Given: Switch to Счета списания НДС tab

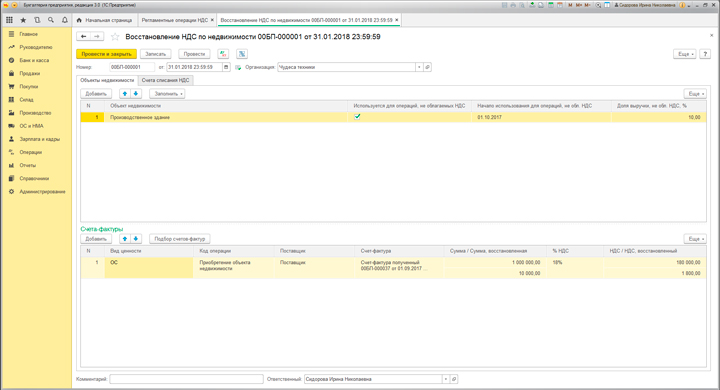Looking at the screenshot, I should (x=165, y=80).
